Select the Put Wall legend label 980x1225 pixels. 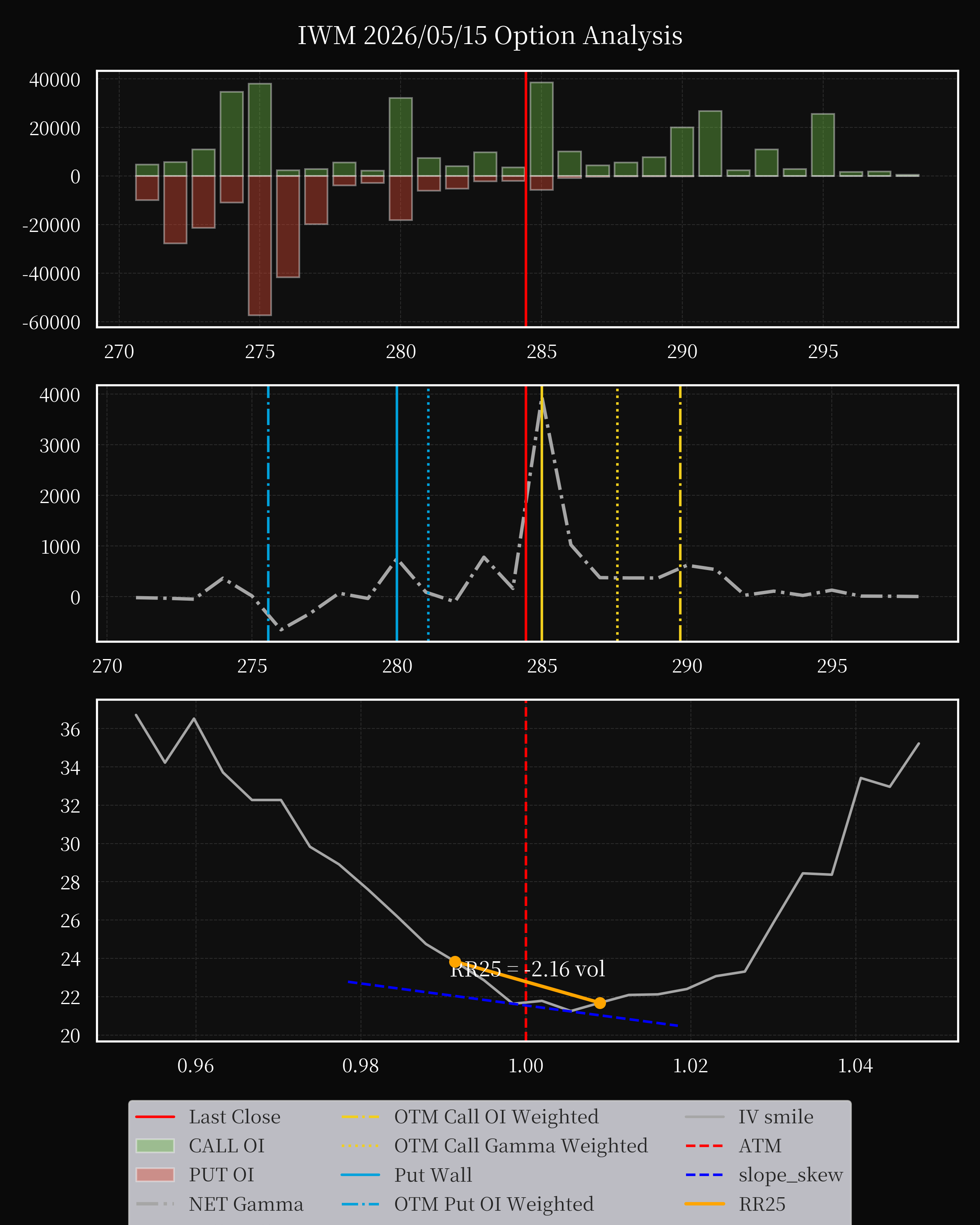click(434, 1175)
